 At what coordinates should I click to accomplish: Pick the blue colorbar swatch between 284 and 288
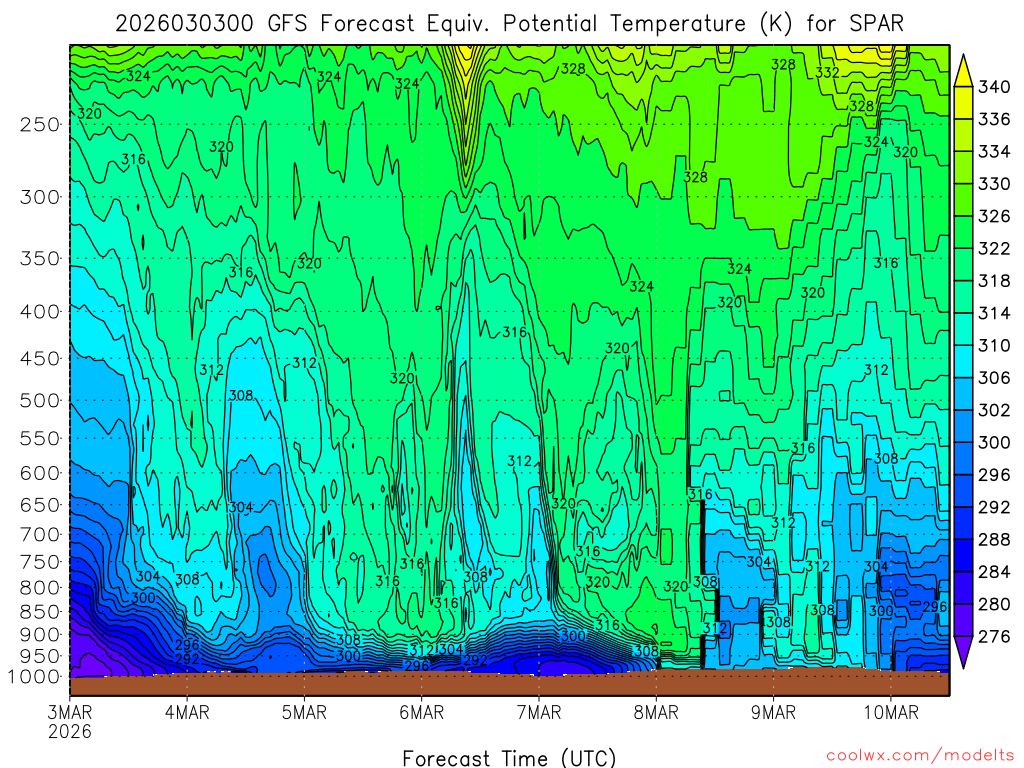[x=963, y=556]
